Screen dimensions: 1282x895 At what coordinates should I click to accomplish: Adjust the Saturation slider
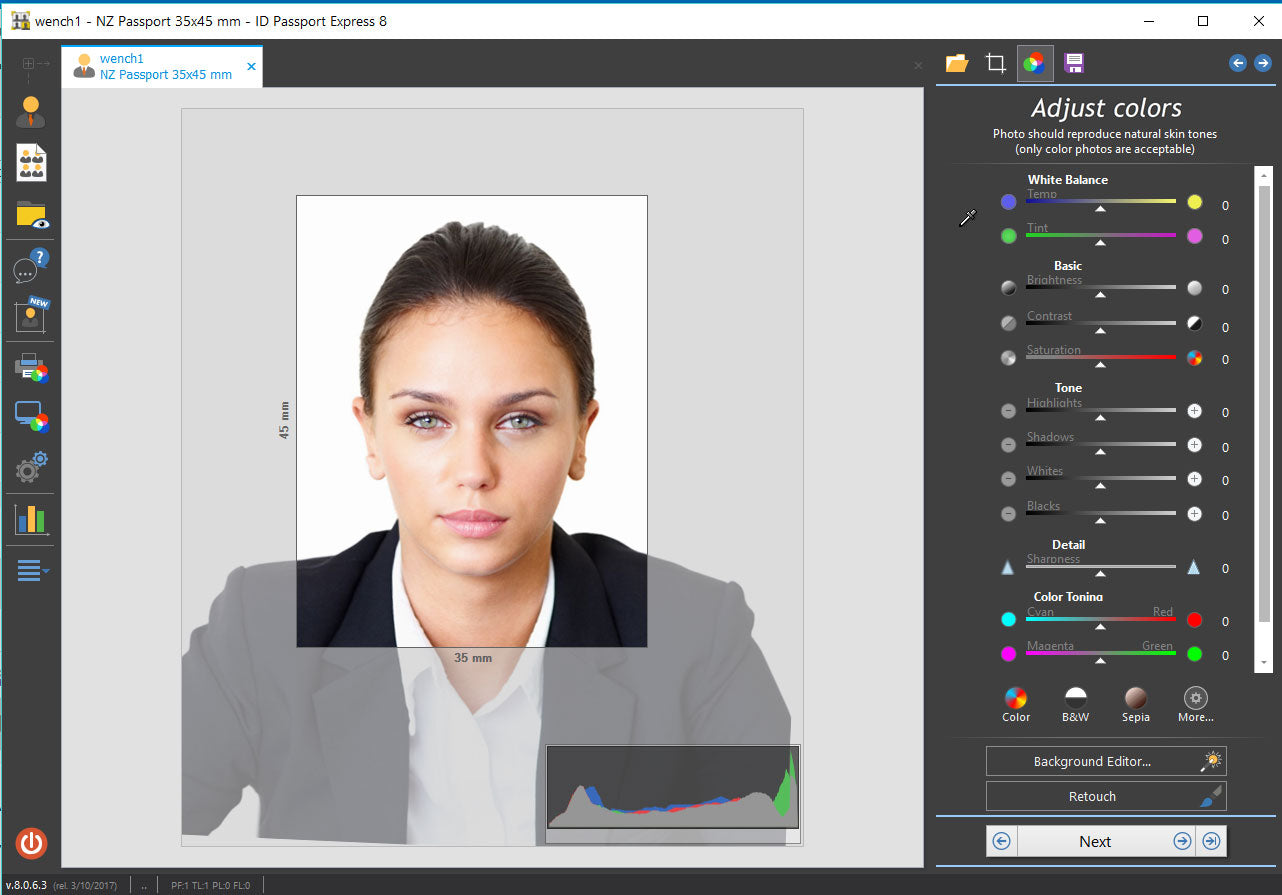click(x=1100, y=364)
